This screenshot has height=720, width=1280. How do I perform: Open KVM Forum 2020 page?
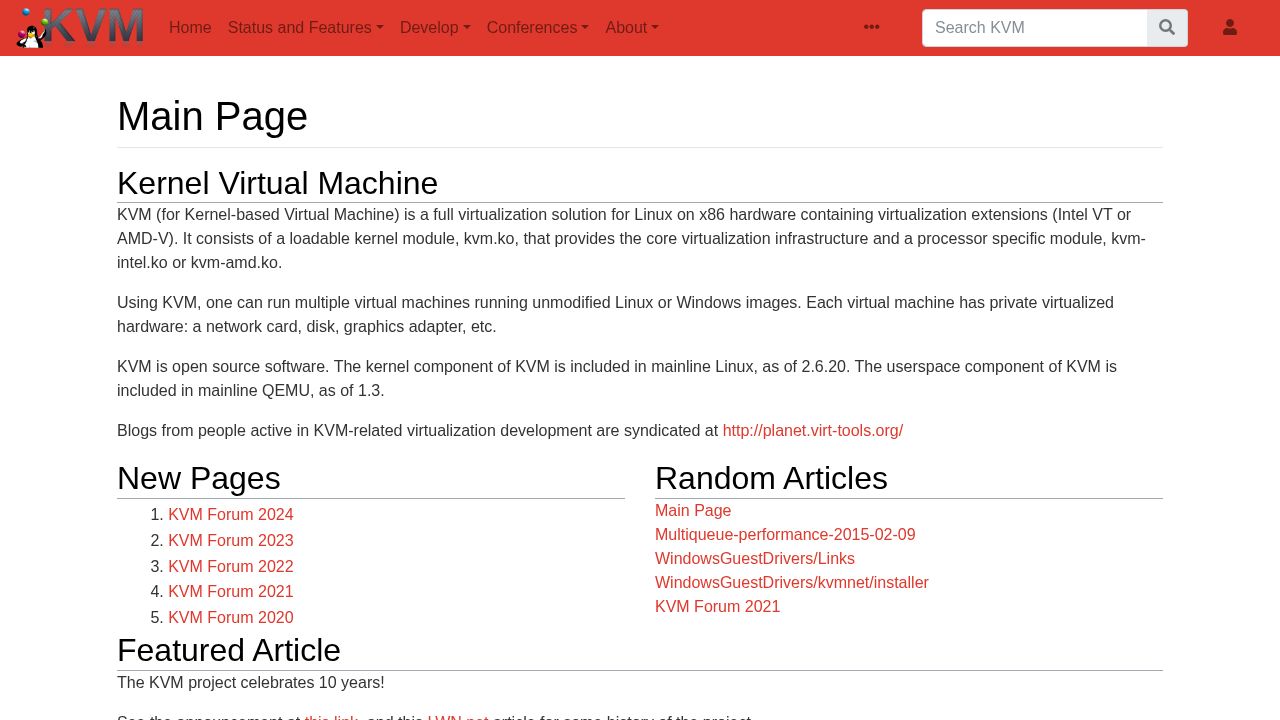tap(231, 618)
